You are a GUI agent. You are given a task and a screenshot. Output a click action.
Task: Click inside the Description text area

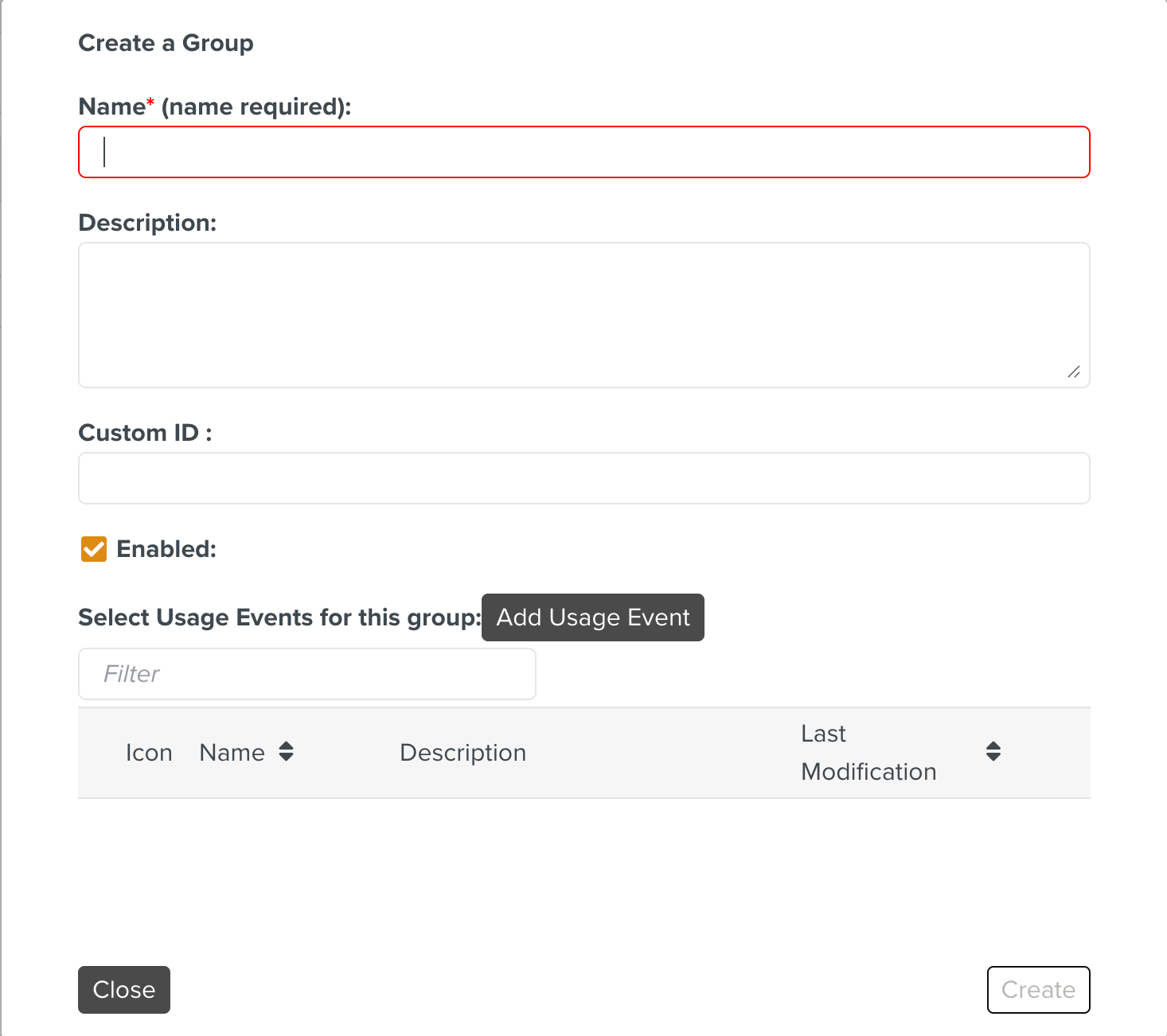click(x=583, y=314)
